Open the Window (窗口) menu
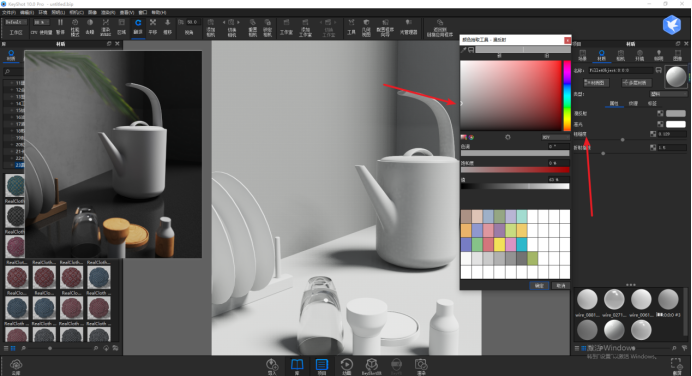The height and width of the screenshot is (376, 692). pyautogui.click(x=143, y=12)
